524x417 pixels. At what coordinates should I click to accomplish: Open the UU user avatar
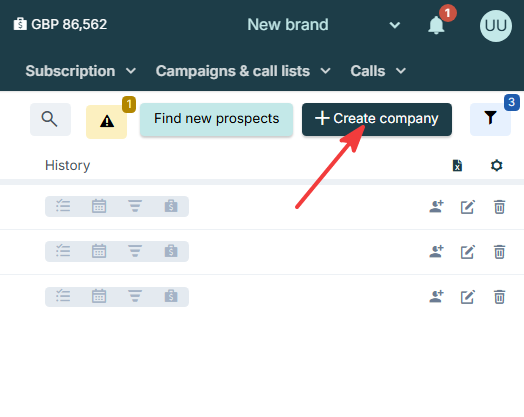pos(496,26)
